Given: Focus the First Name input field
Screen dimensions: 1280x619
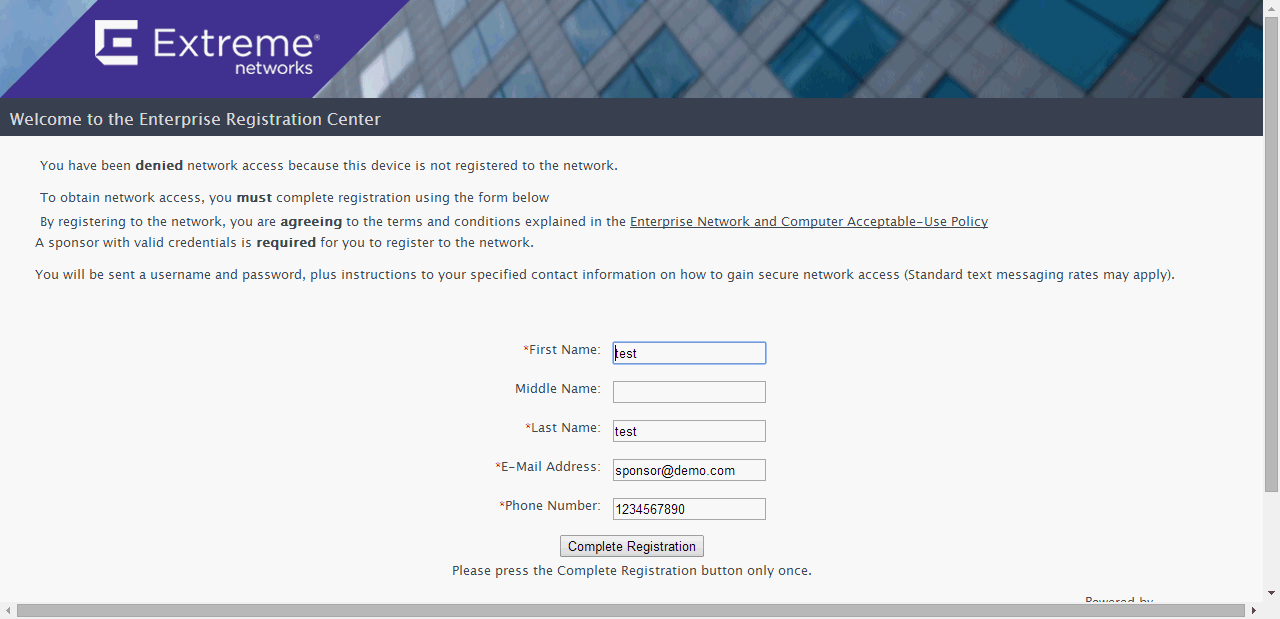Looking at the screenshot, I should tap(689, 353).
